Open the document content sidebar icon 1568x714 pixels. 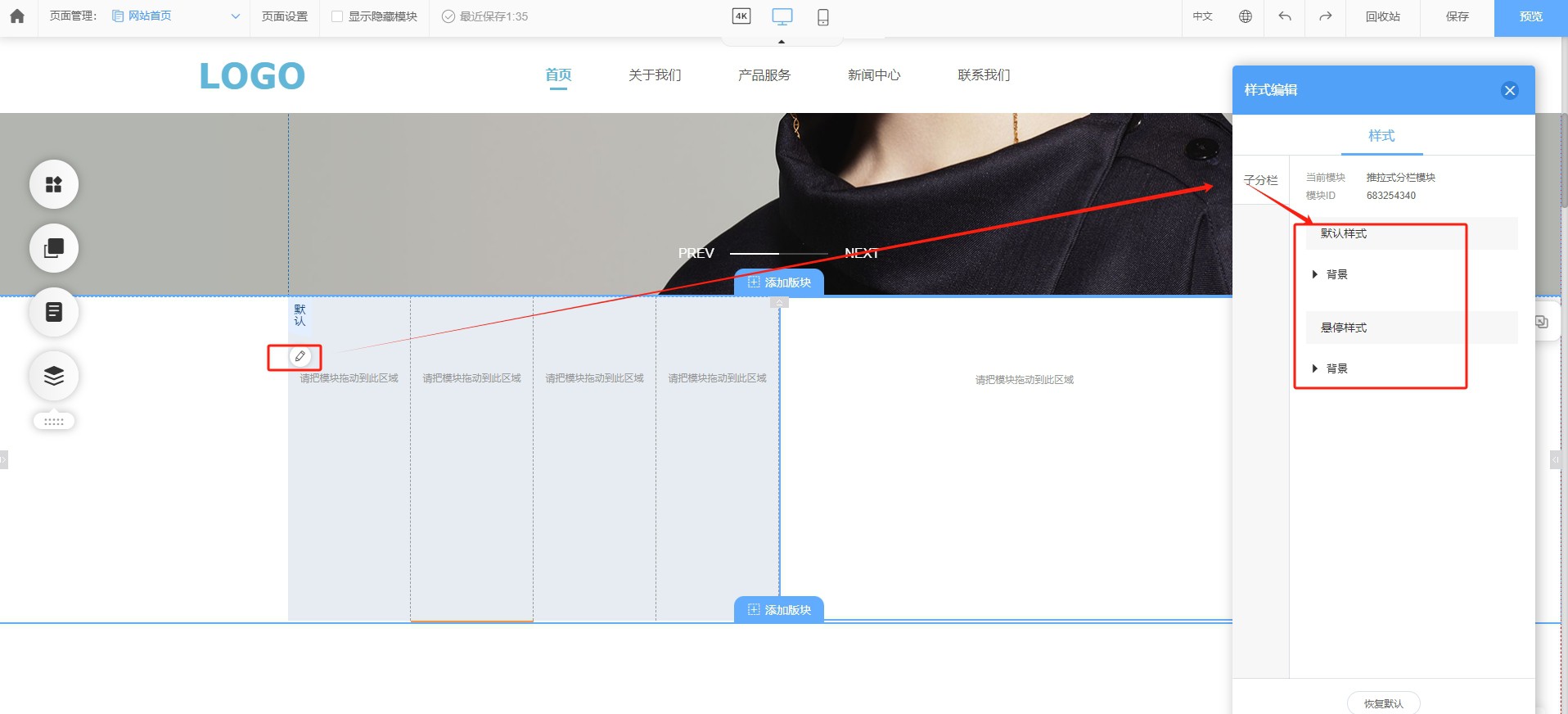tap(54, 312)
